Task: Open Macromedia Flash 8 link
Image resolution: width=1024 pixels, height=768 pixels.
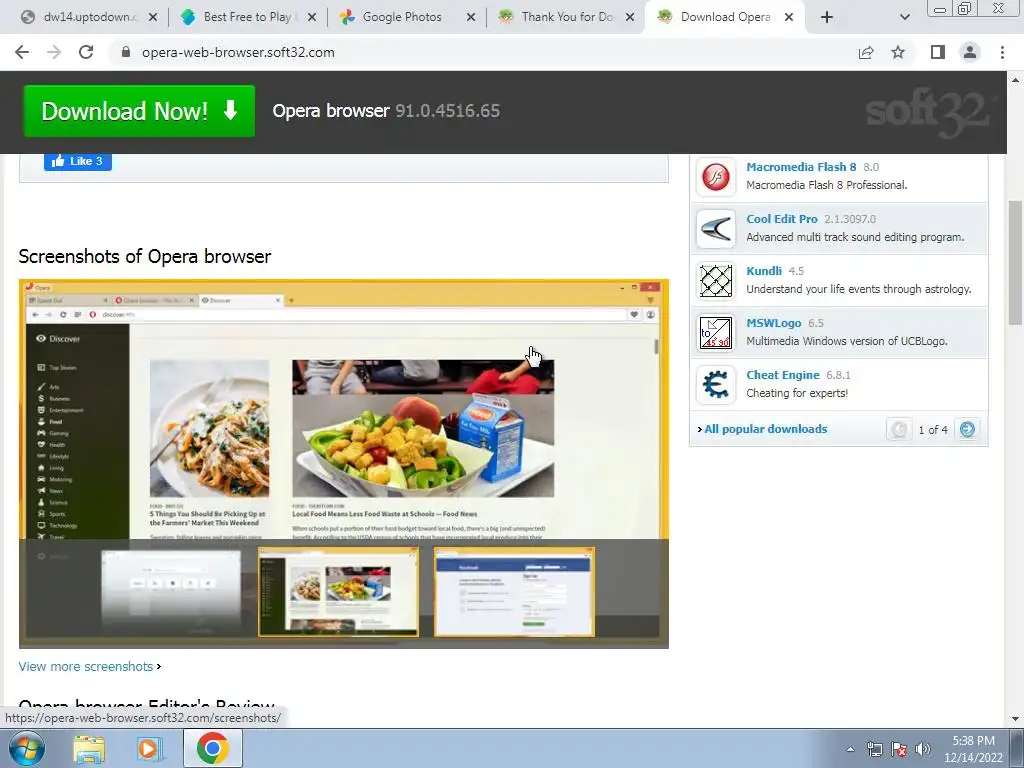Action: (801, 167)
